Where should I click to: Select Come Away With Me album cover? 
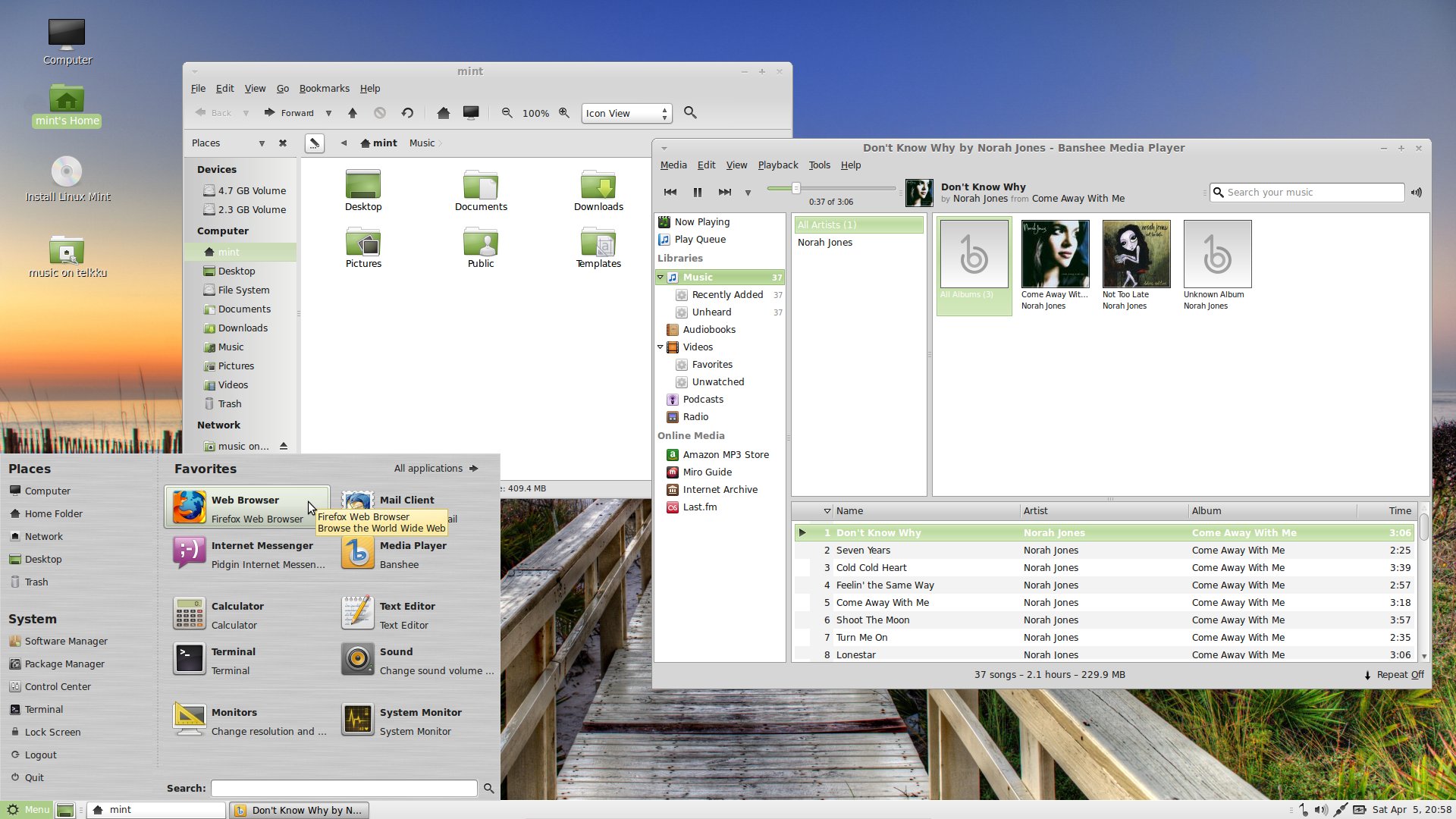click(1055, 254)
